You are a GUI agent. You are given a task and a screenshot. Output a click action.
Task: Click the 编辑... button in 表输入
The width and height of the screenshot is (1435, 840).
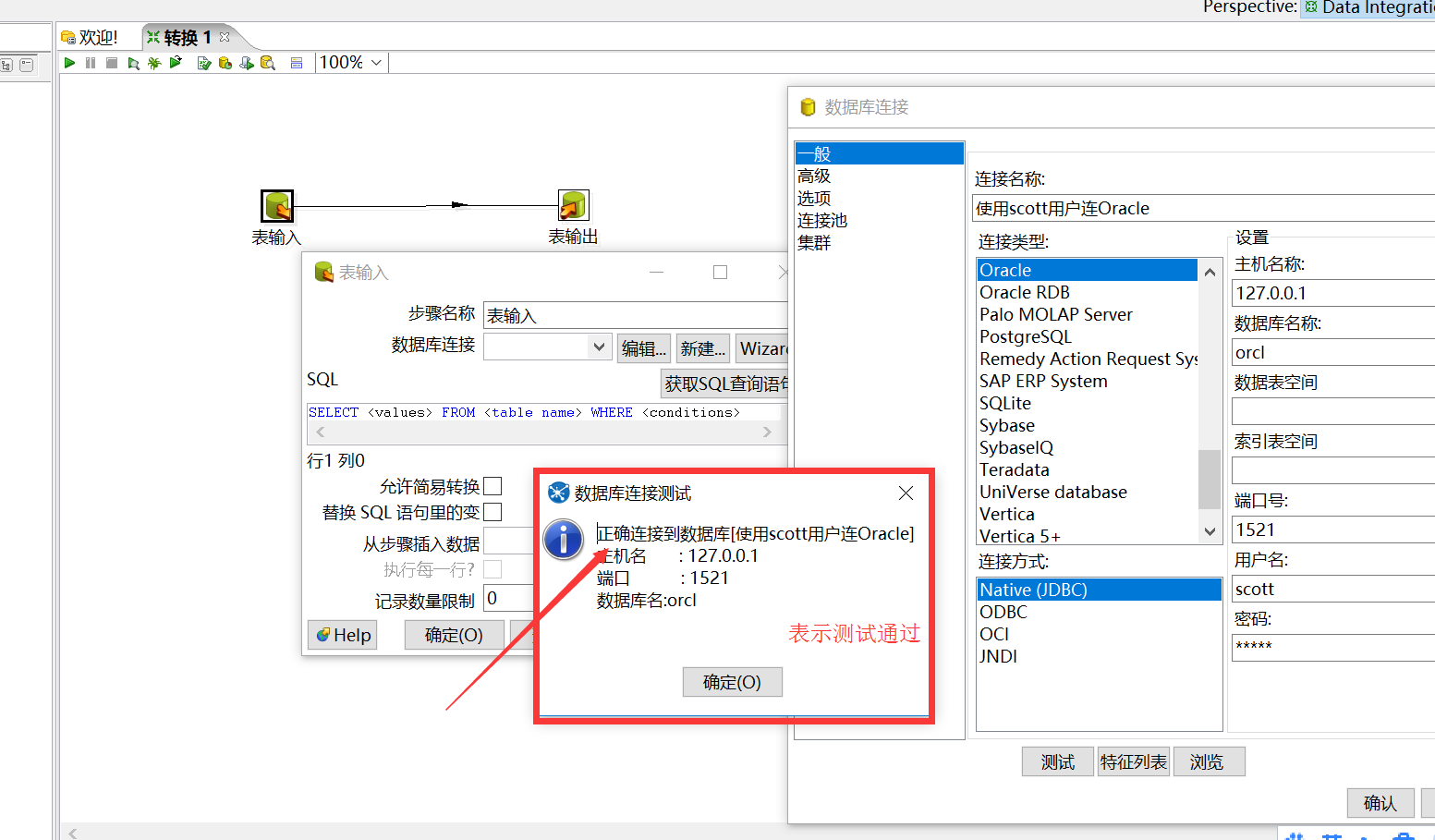(644, 348)
